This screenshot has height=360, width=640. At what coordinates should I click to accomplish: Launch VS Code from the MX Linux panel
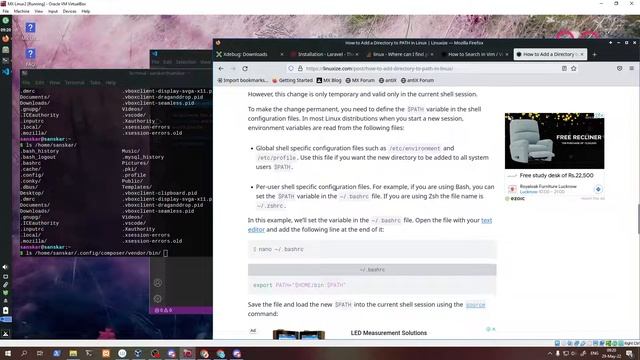[x=6, y=71]
